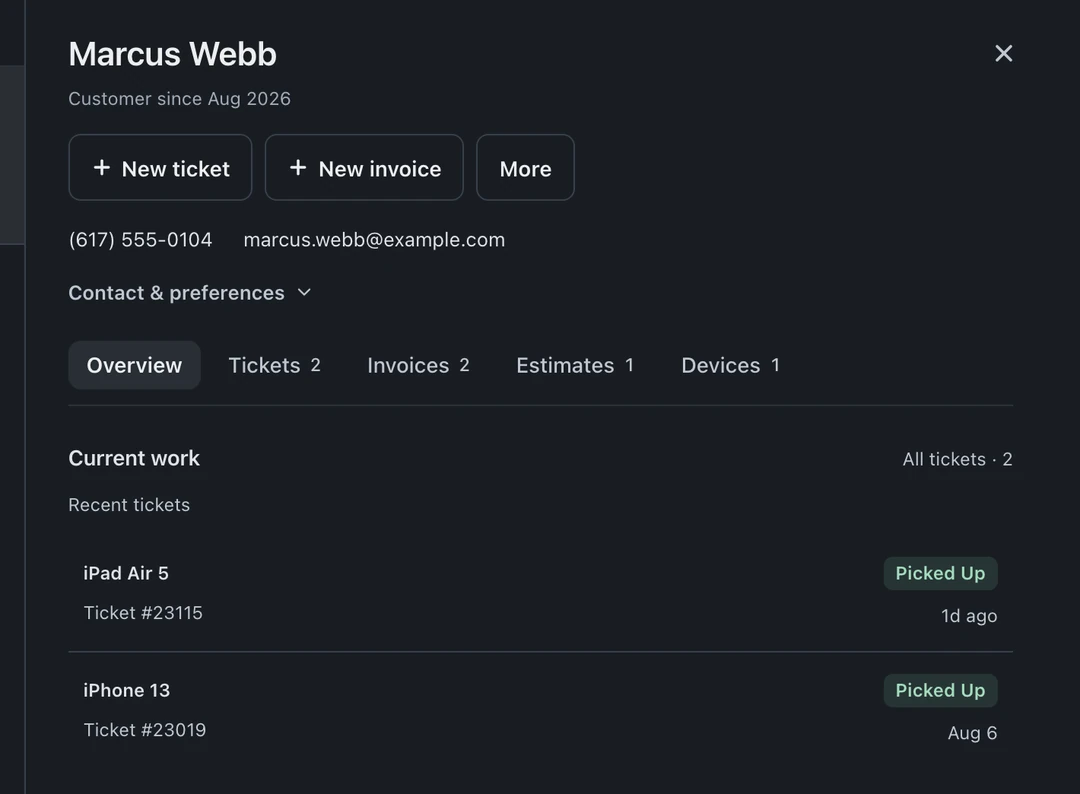Viewport: 1080px width, 794px height.
Task: Click the 1d ago timestamp
Action: pos(969,616)
